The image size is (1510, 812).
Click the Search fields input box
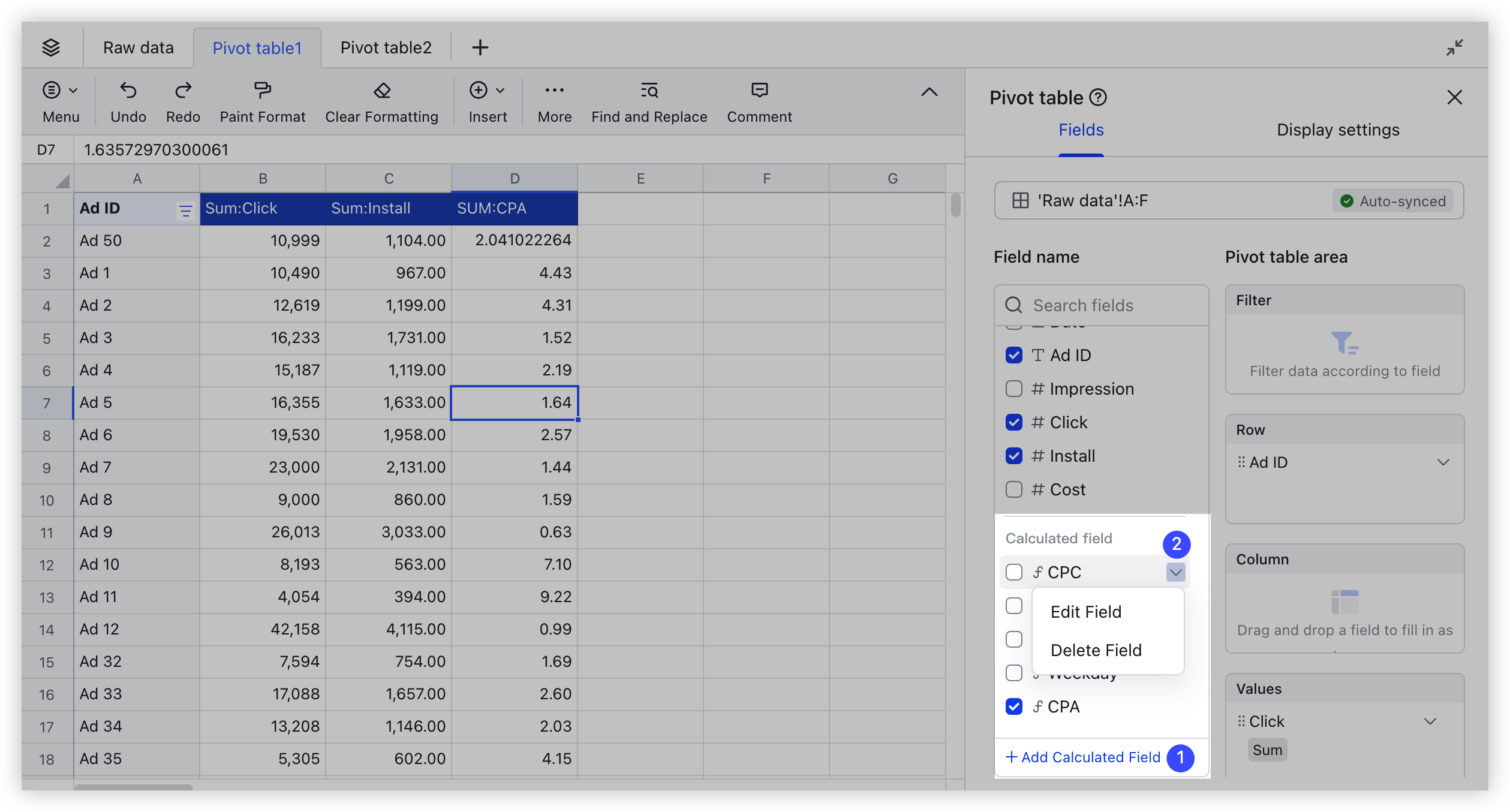tap(1099, 305)
